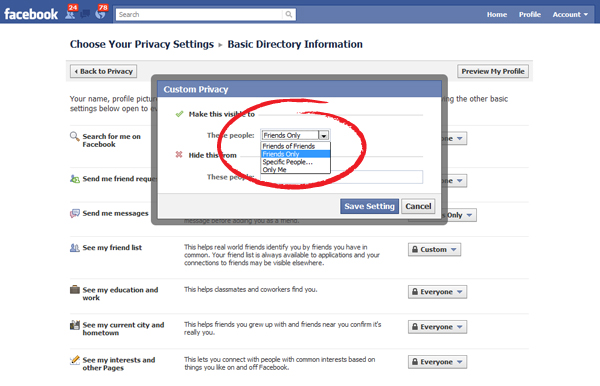Click the facebook logo
Screen dimensions: 600x386
[x=31, y=15]
